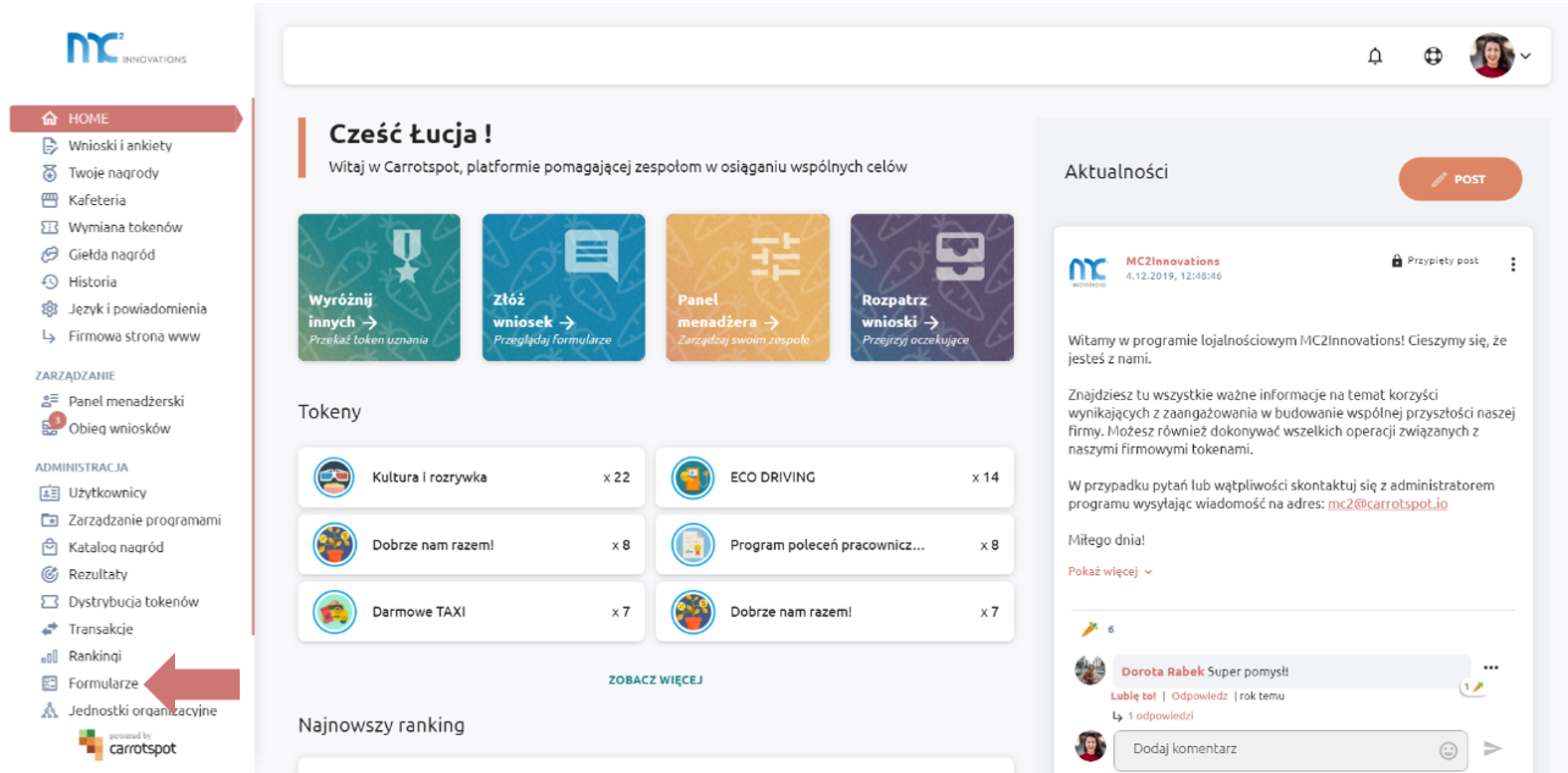Open Dorota Rabek comment options menu
This screenshot has height=773, width=1568.
[1490, 668]
